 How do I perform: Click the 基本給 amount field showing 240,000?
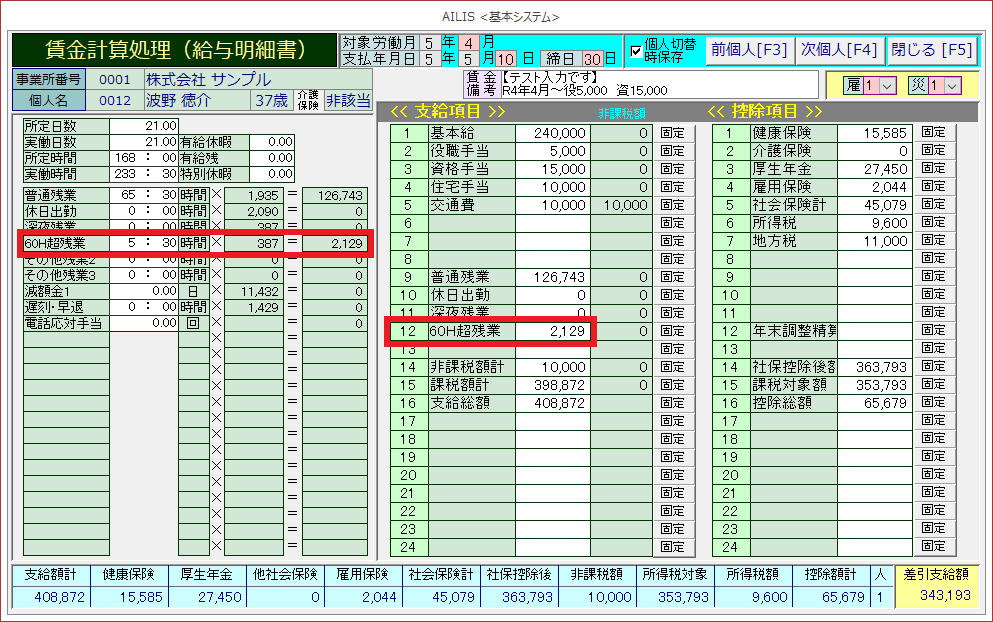point(552,133)
